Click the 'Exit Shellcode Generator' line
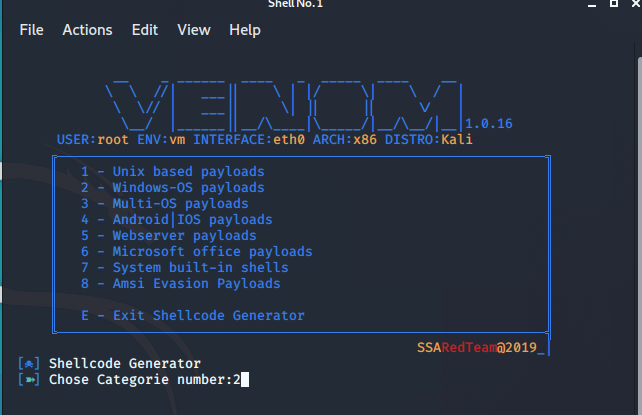 pyautogui.click(x=192, y=316)
